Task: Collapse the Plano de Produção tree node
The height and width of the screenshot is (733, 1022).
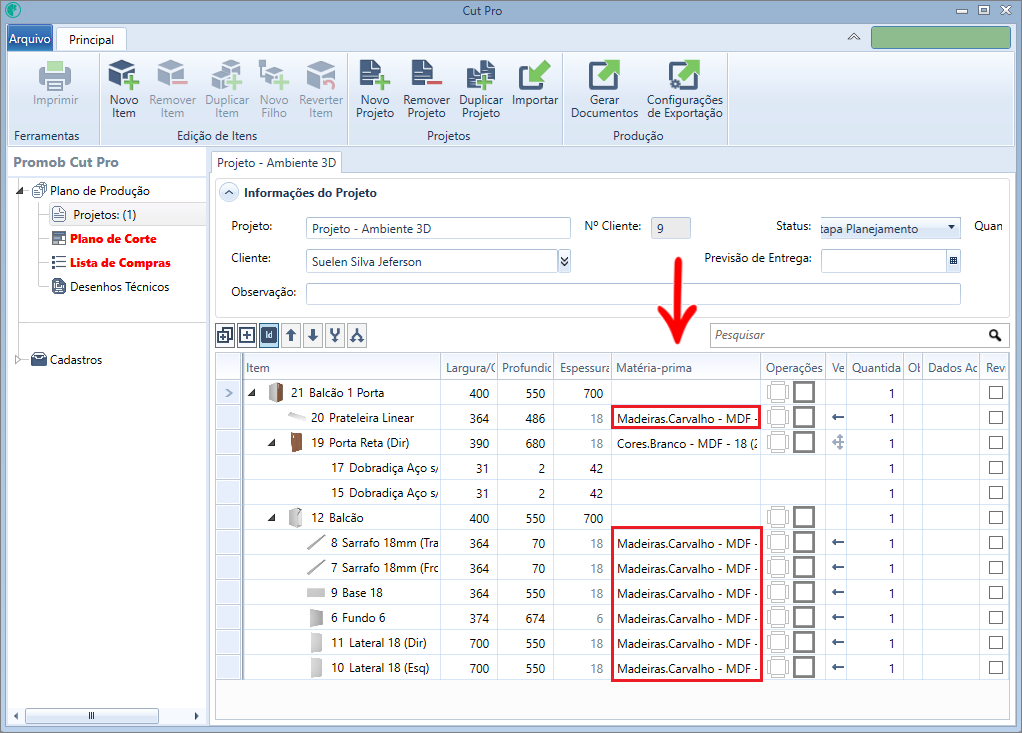Action: [x=20, y=191]
